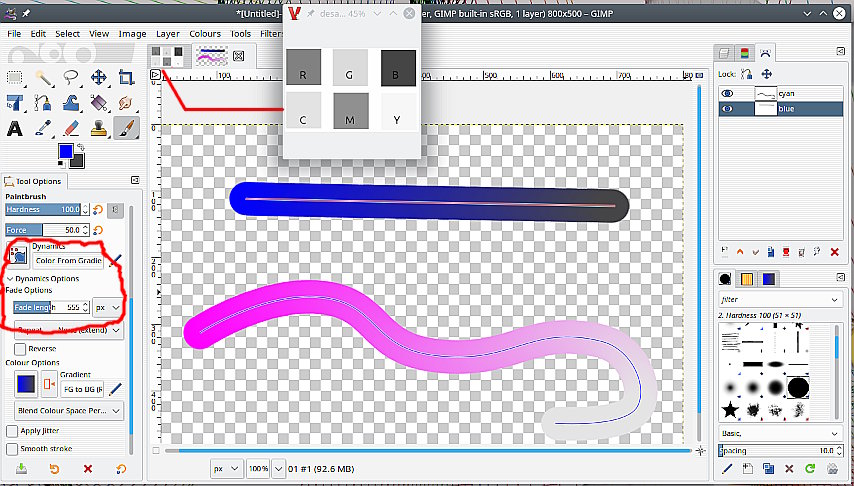This screenshot has height=486, width=854.
Task: Select the Clone stamp tool
Action: pos(99,129)
